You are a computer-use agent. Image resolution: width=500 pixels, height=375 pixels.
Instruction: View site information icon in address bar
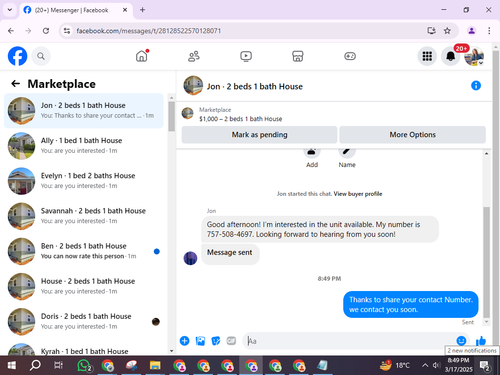pos(67,31)
